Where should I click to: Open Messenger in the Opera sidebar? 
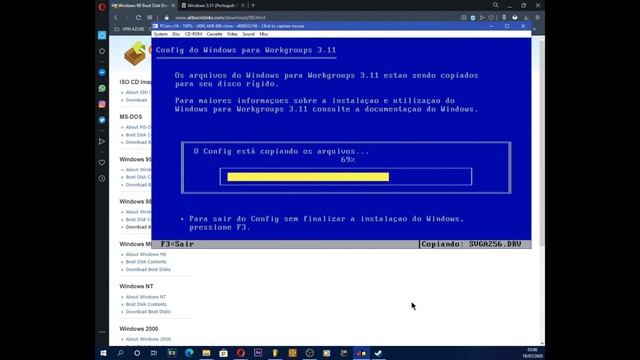102,72
